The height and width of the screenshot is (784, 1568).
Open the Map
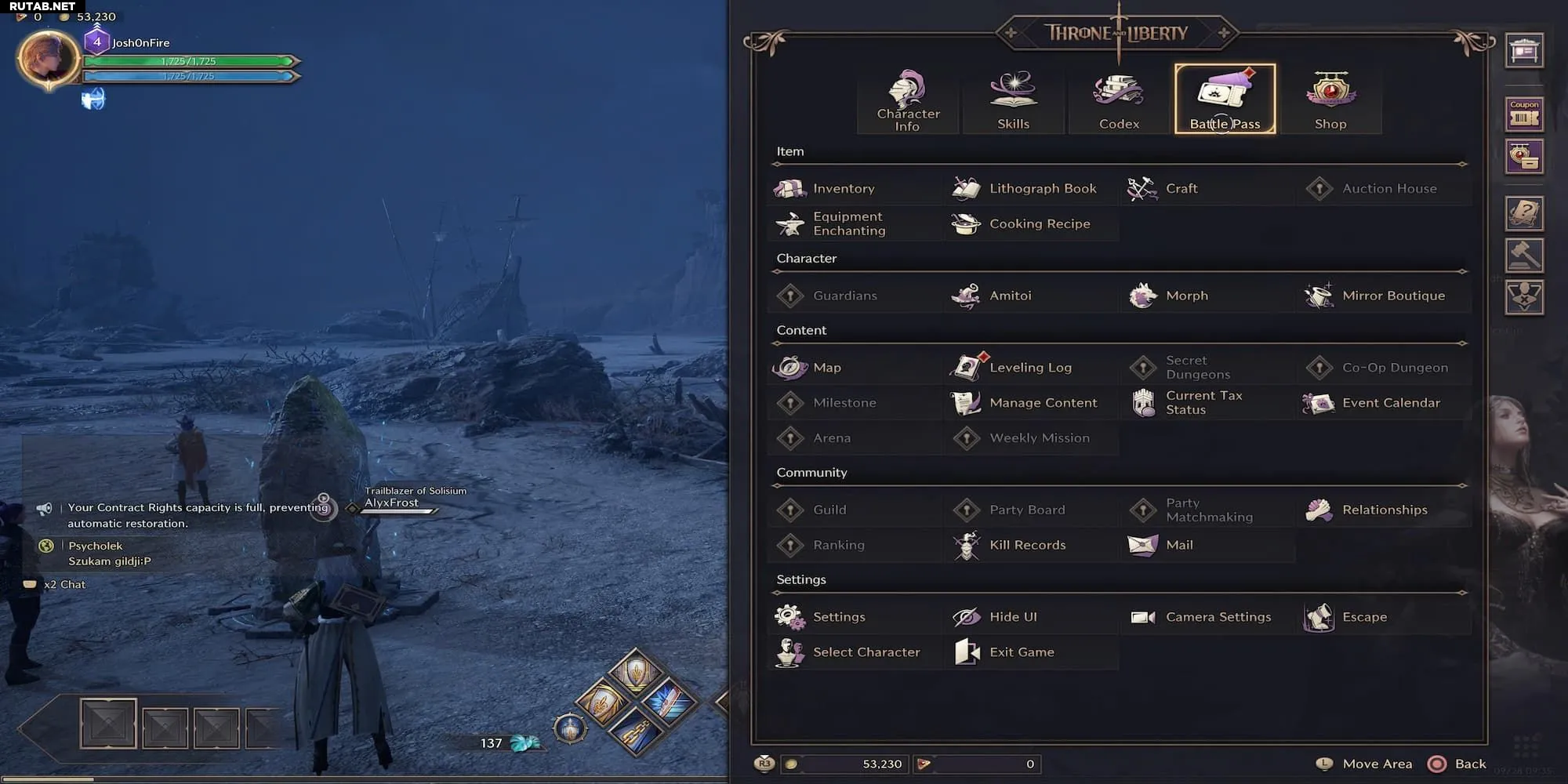click(x=856, y=367)
